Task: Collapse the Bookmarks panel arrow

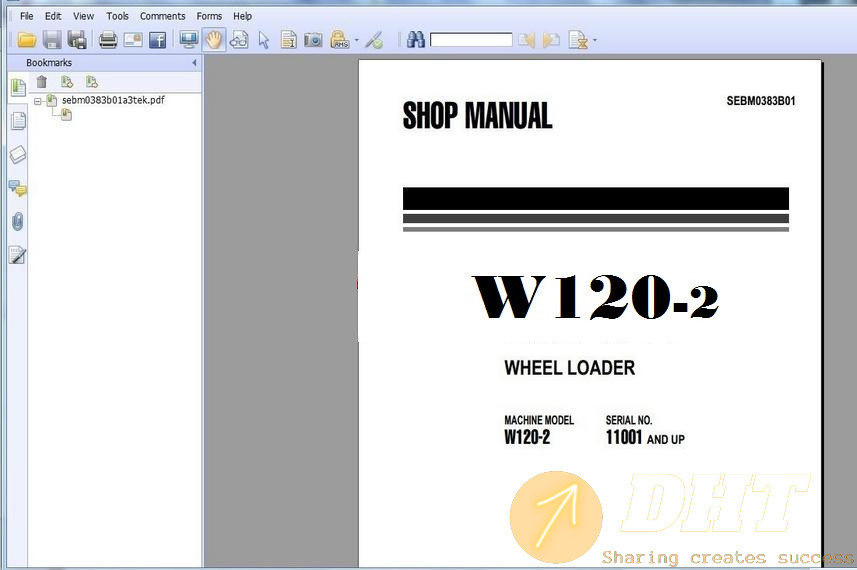Action: (x=194, y=63)
